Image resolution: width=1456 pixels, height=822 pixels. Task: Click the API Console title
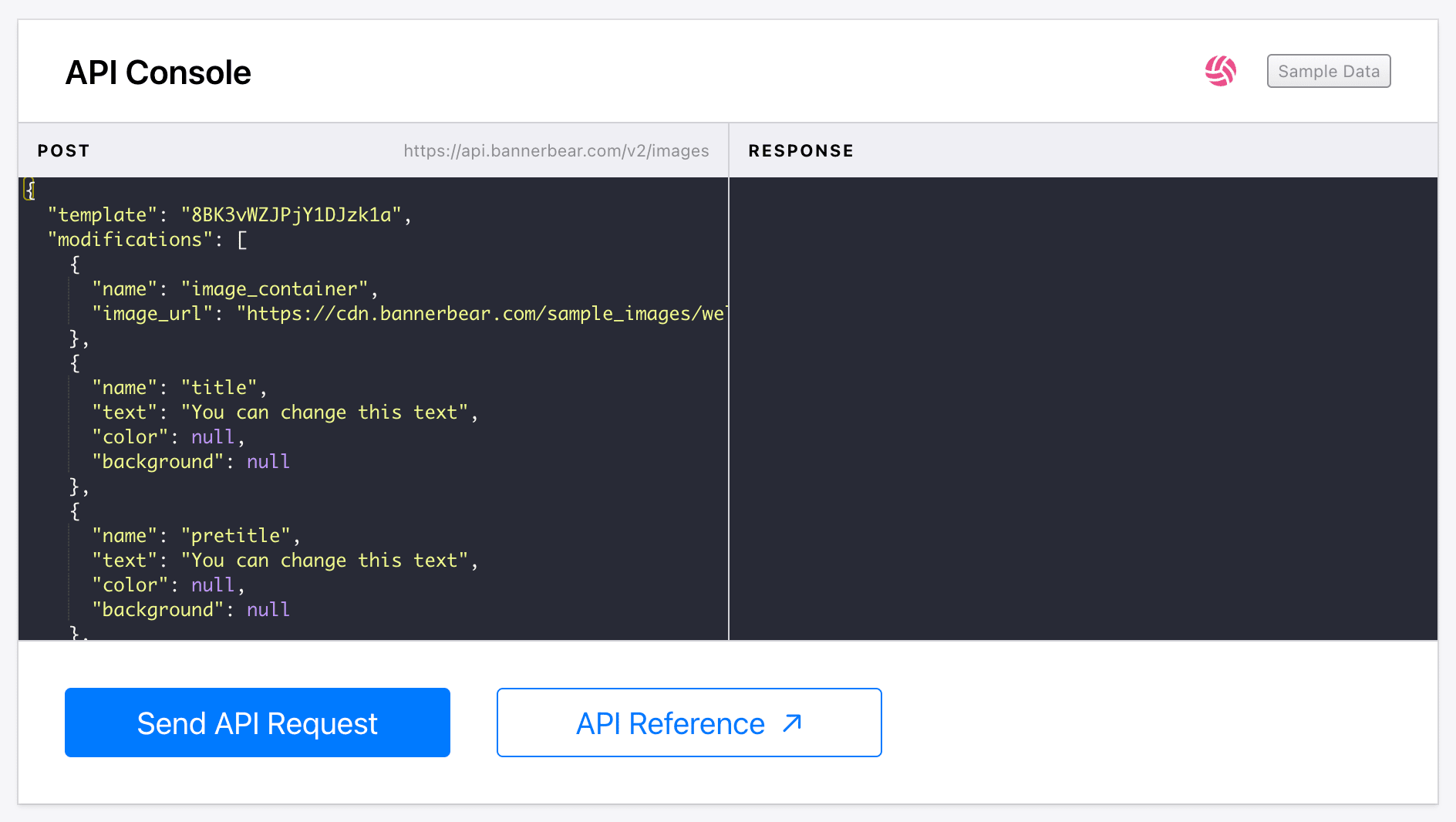coord(158,71)
